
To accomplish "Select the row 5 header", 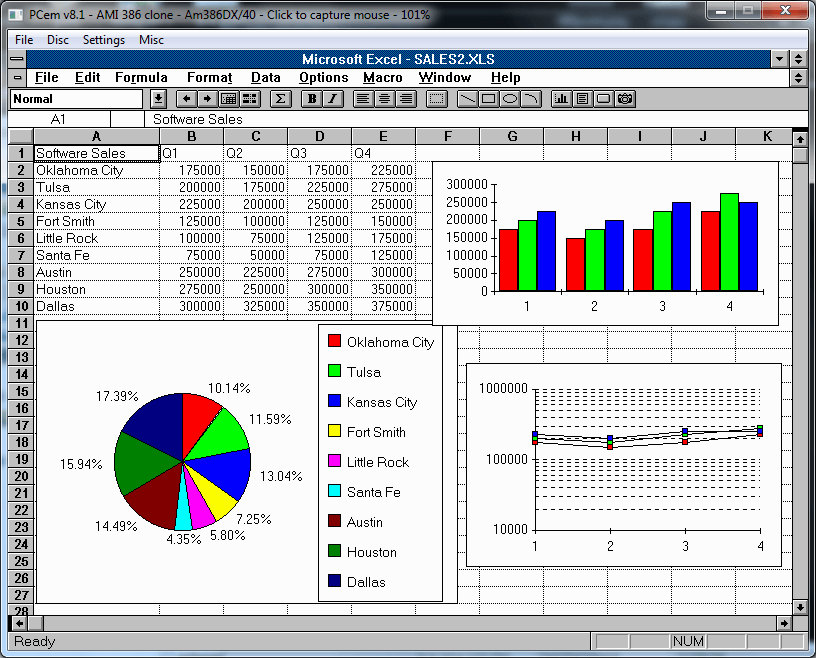I will pyautogui.click(x=21, y=221).
